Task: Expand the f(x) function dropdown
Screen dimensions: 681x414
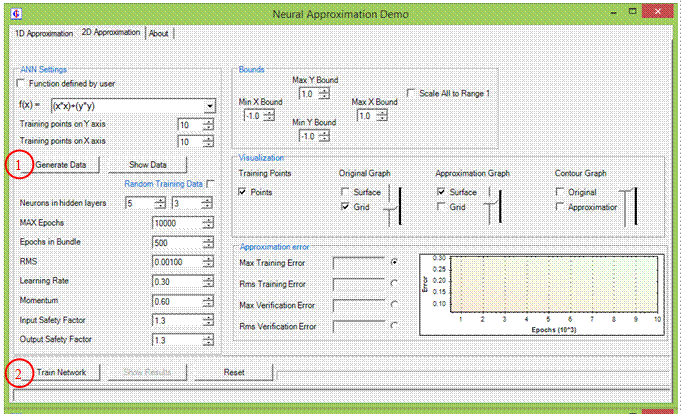Action: [x=209, y=104]
